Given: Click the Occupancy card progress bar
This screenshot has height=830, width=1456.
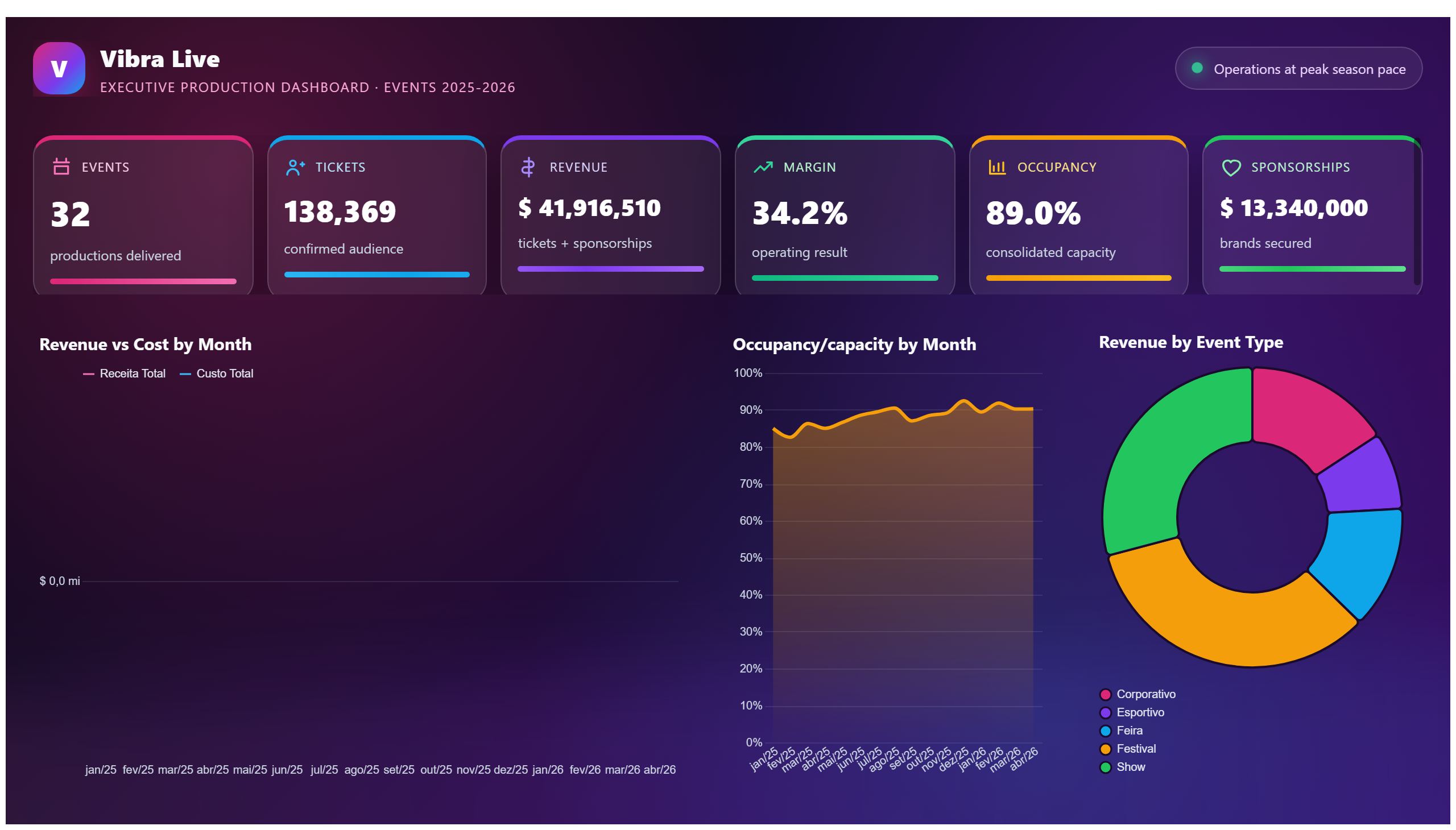Looking at the screenshot, I should [1078, 278].
